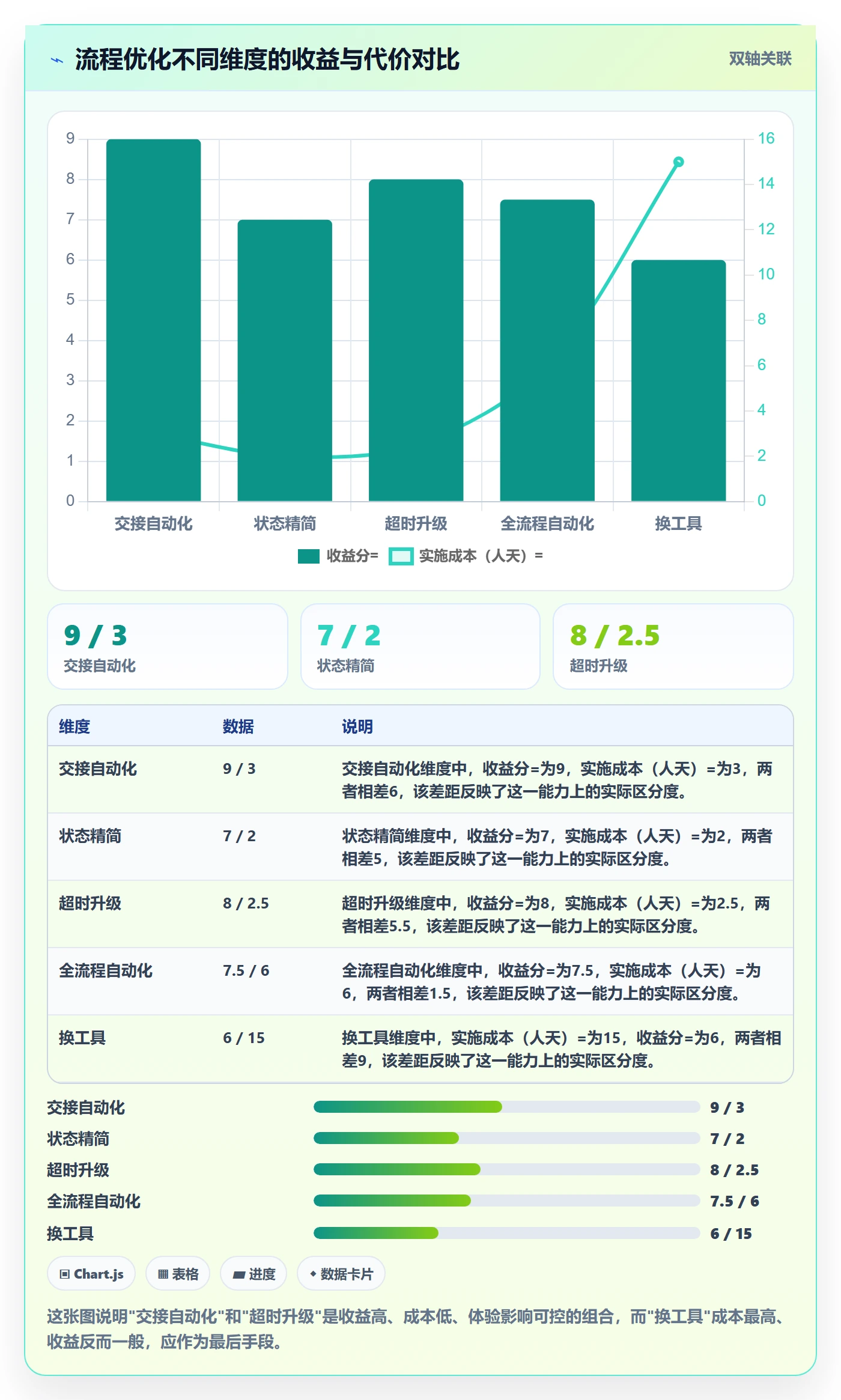
Task: Select the Chart.js tag chip
Action: click(91, 1274)
